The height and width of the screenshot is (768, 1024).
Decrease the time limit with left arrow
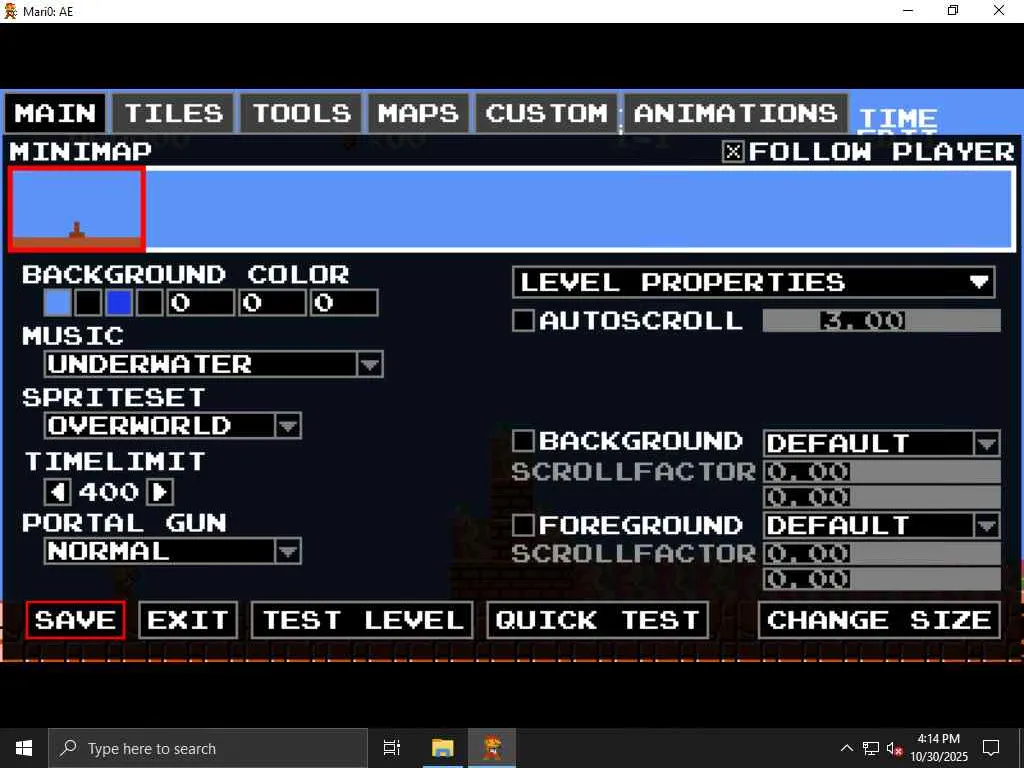coord(57,492)
